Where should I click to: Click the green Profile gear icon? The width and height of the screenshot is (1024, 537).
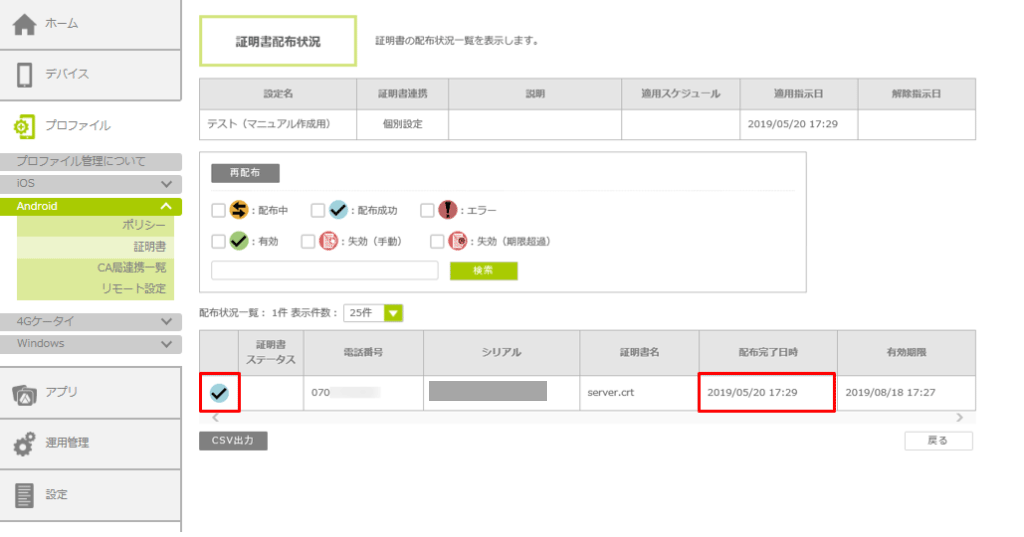[24, 126]
